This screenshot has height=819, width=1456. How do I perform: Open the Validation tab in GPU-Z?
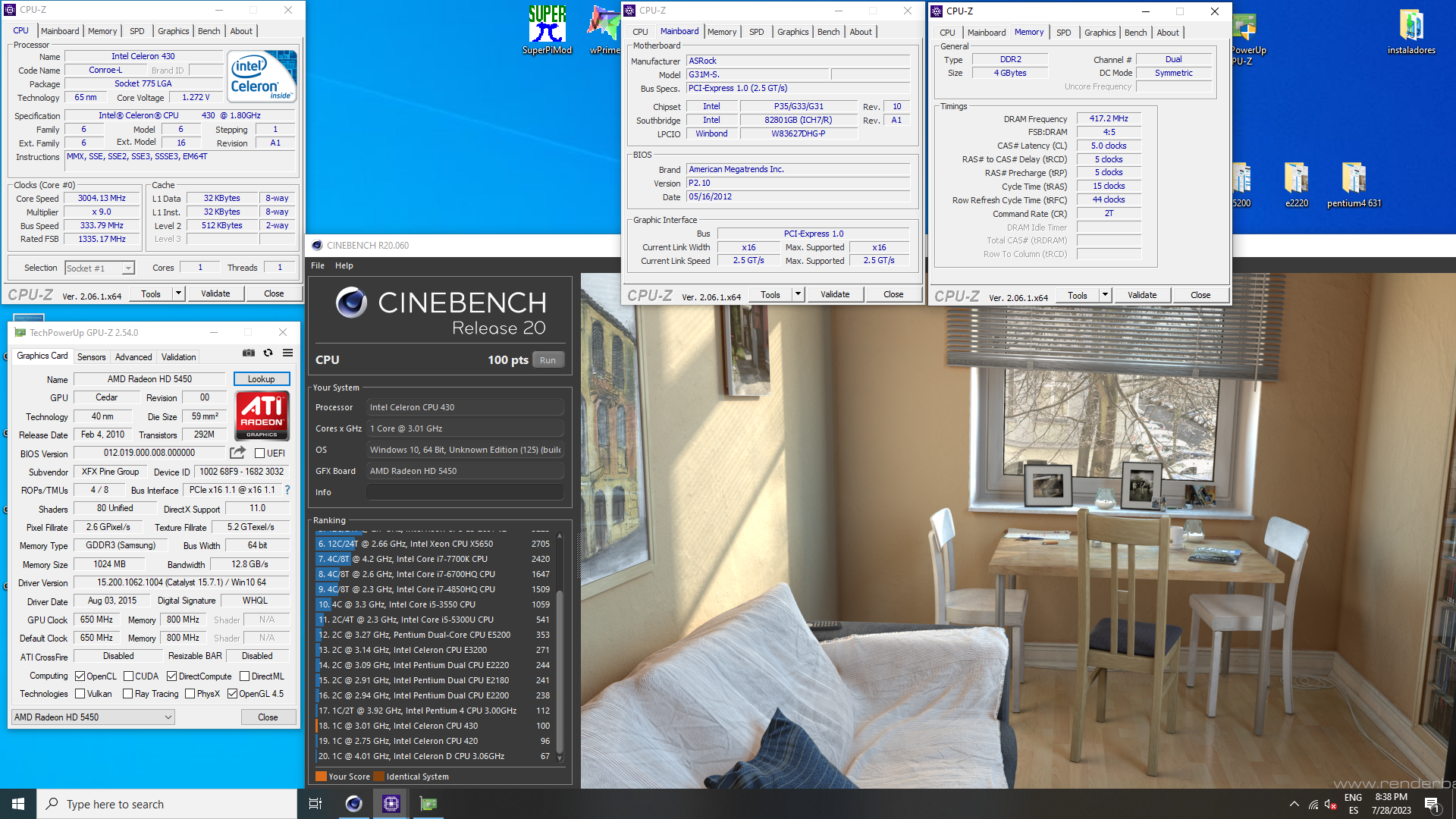179,356
